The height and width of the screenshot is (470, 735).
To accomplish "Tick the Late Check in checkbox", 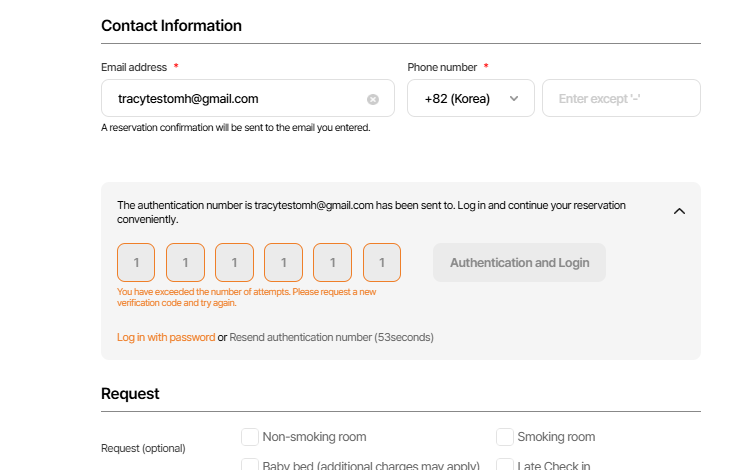I will point(505,465).
